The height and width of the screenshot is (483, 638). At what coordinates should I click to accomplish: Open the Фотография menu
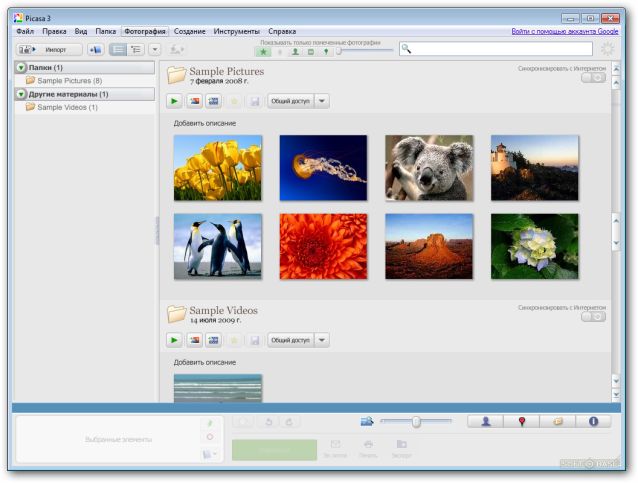[145, 31]
